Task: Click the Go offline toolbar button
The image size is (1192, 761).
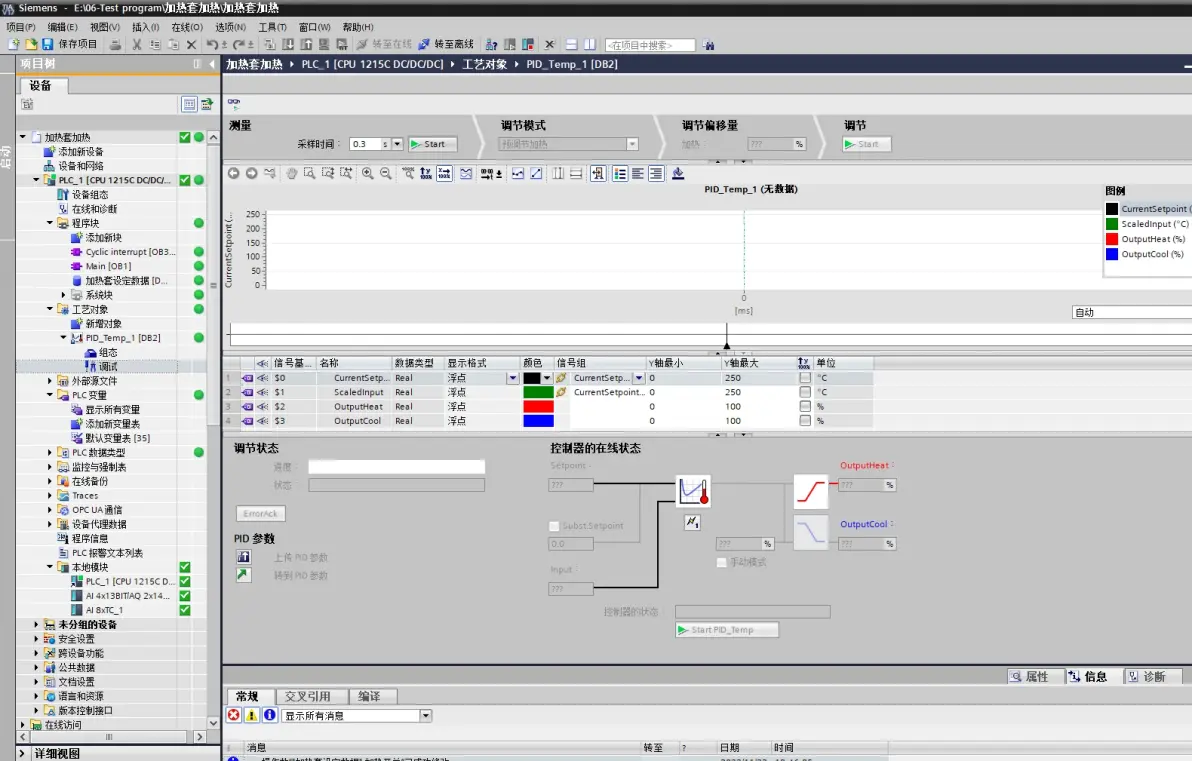Action: [x=446, y=45]
